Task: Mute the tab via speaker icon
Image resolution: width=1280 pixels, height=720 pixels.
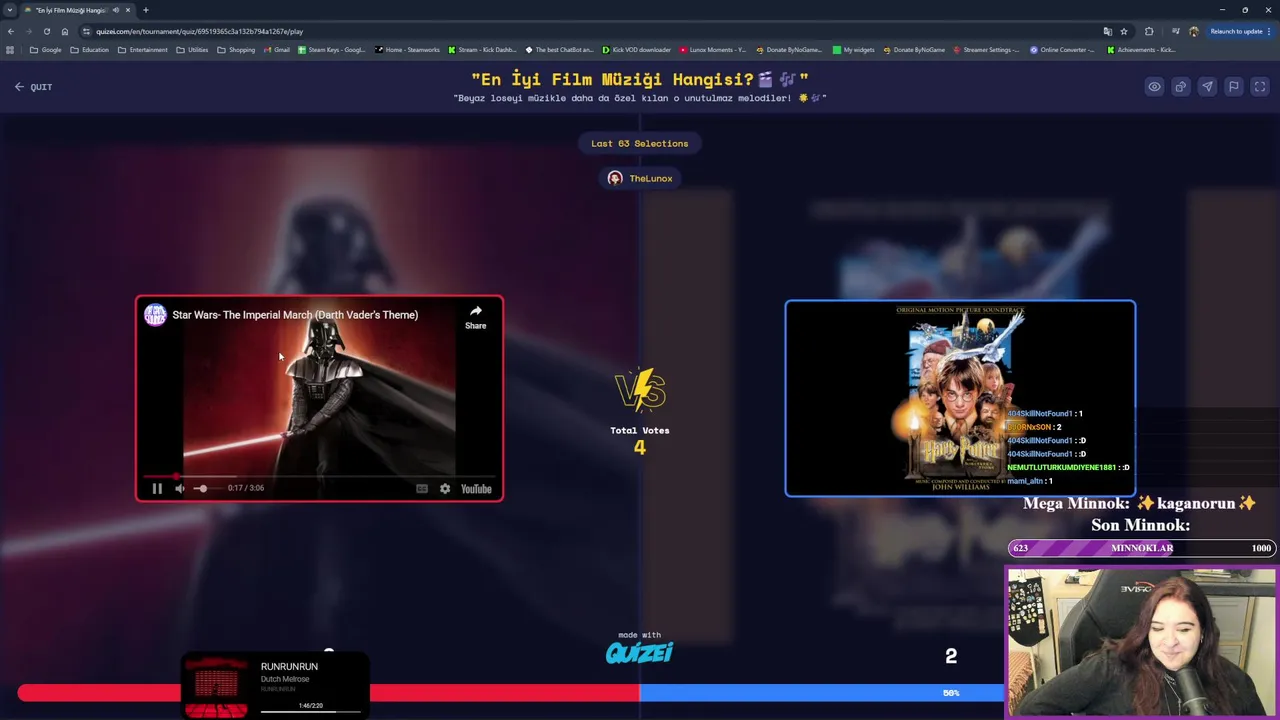Action: point(115,10)
